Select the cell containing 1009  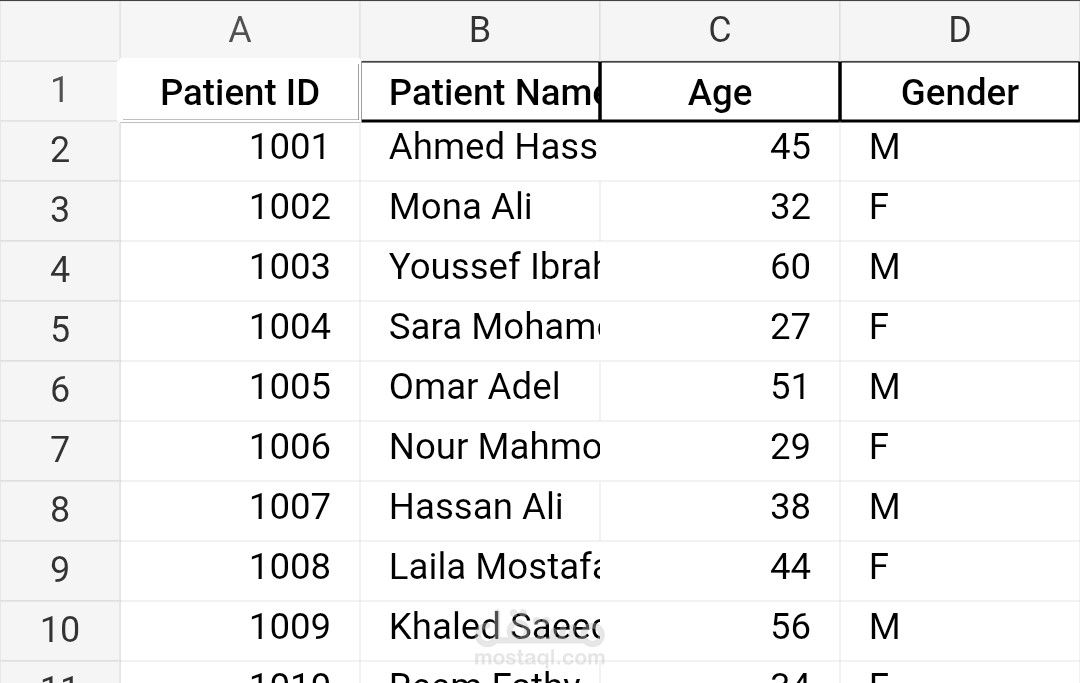tap(239, 627)
